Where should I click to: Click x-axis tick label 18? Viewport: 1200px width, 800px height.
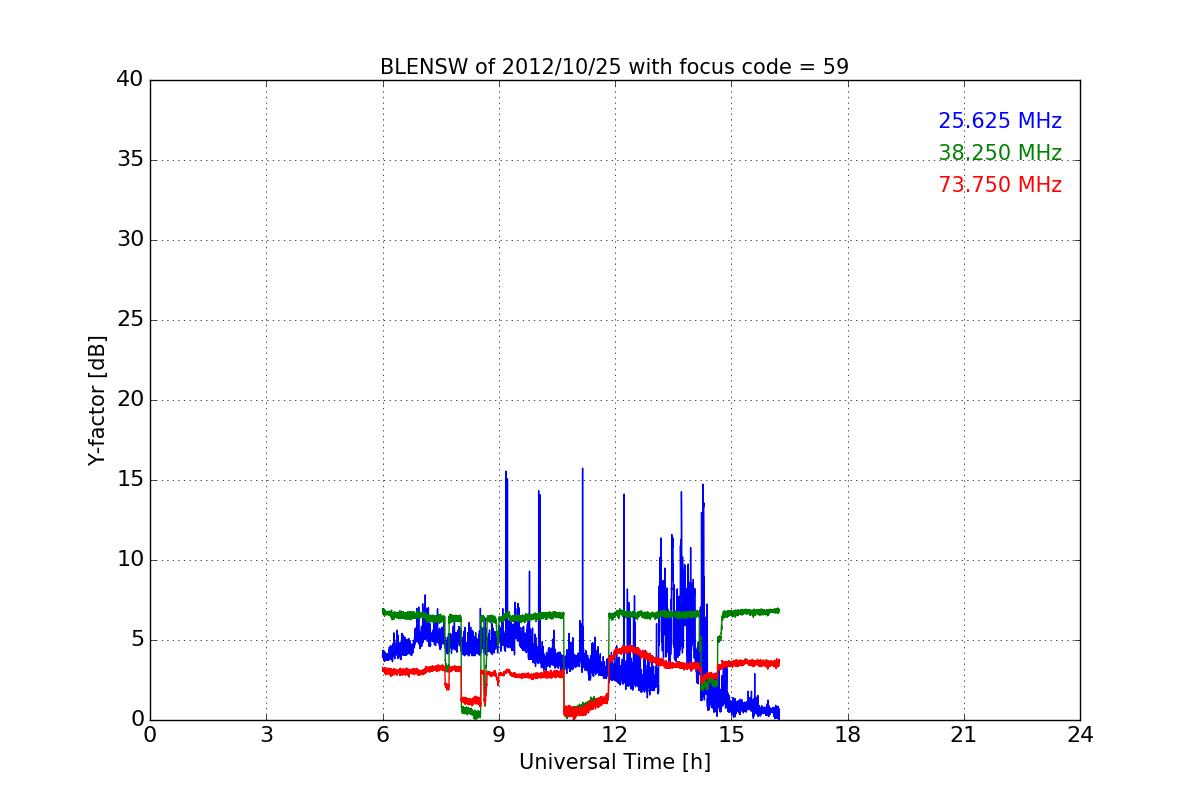[x=848, y=735]
